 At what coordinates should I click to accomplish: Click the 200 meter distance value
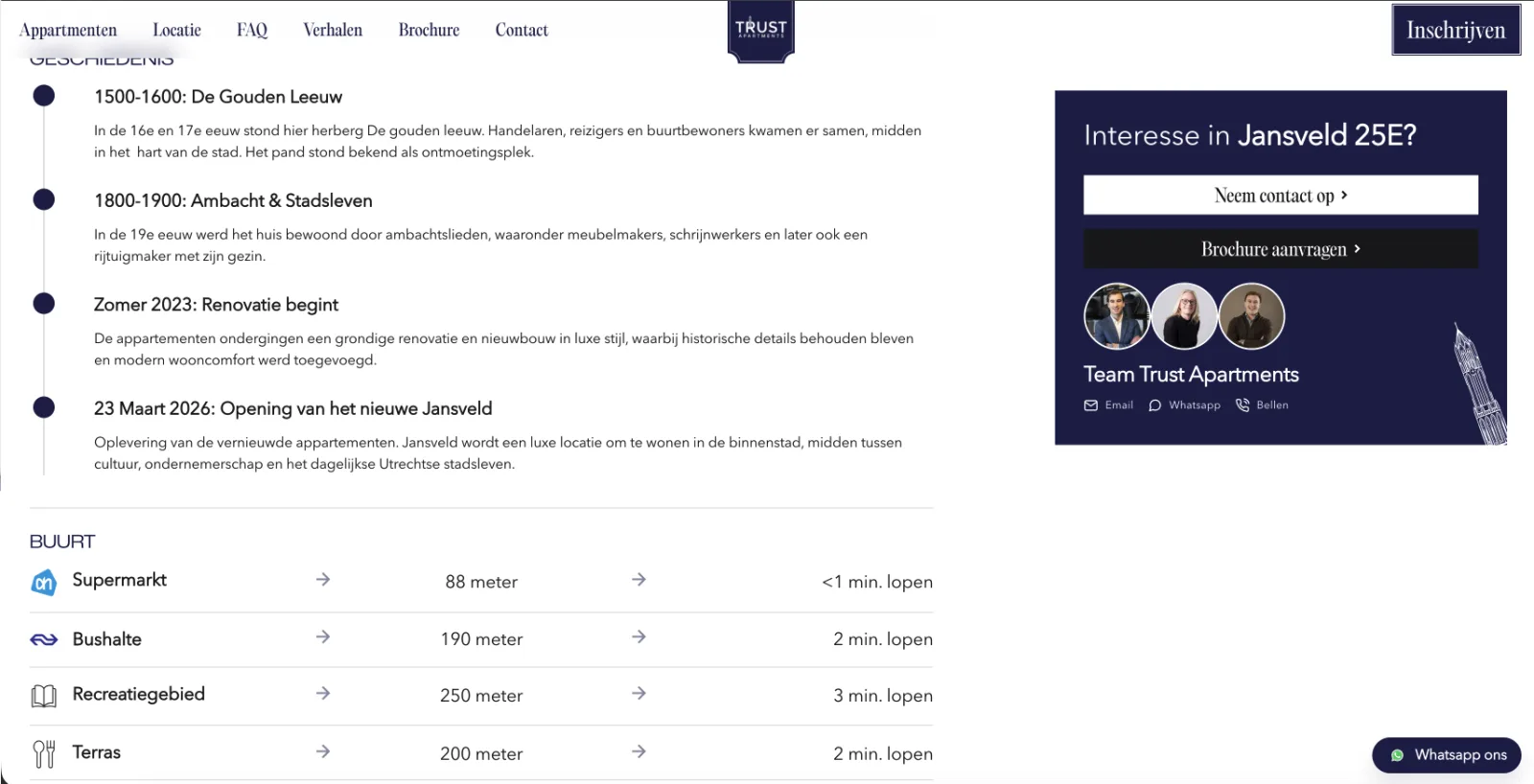tap(481, 754)
